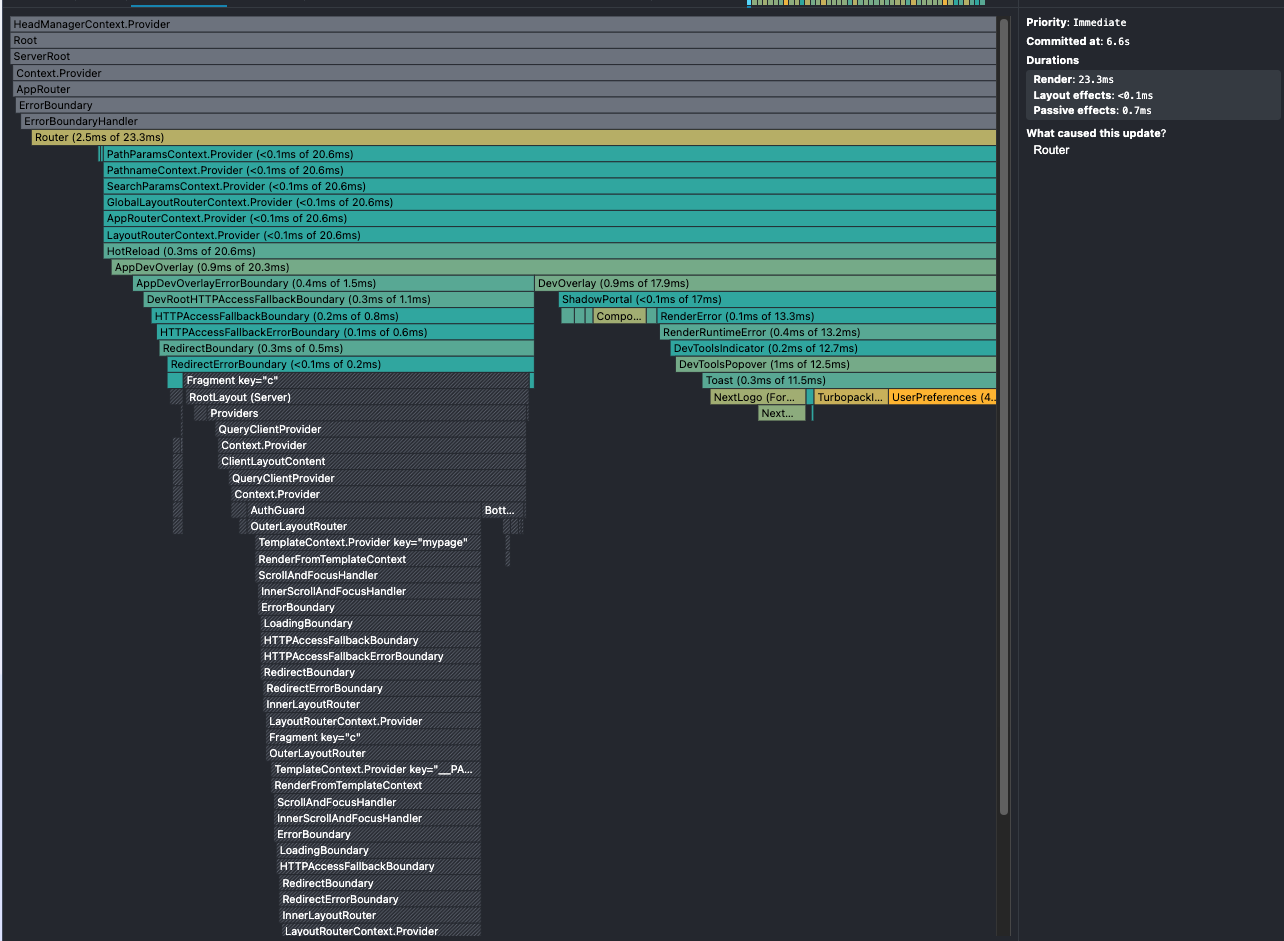Click RedirectBoundary (0.3ms of 0.5ms) bar

coord(347,348)
